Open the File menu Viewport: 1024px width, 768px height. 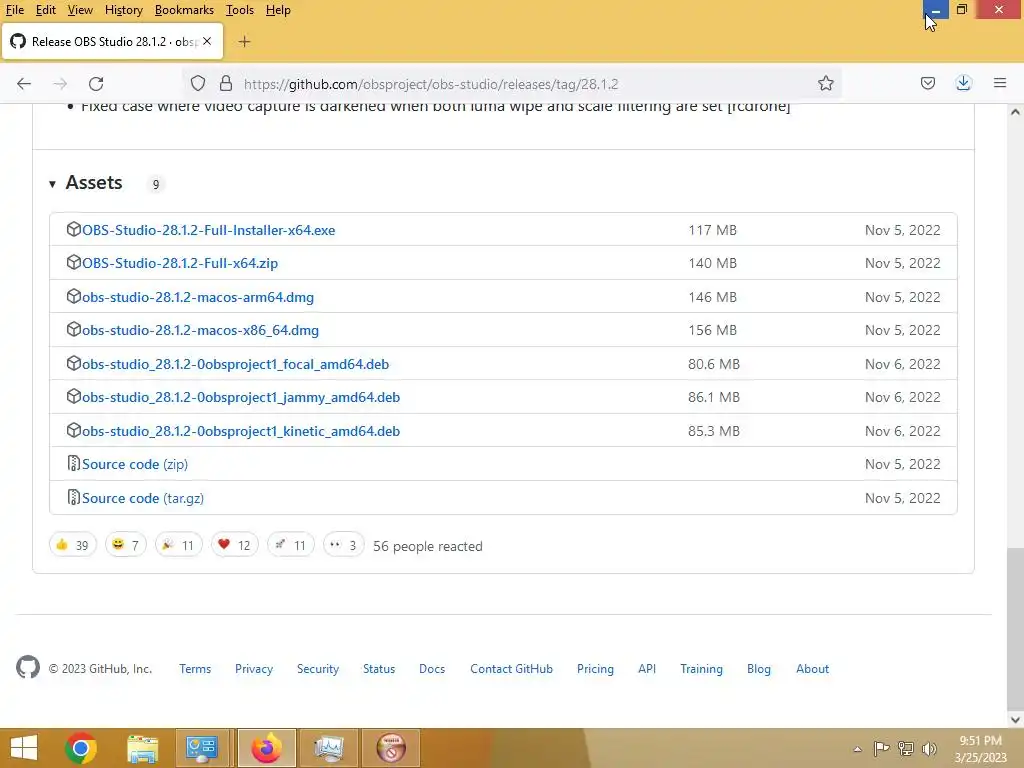pyautogui.click(x=14, y=10)
